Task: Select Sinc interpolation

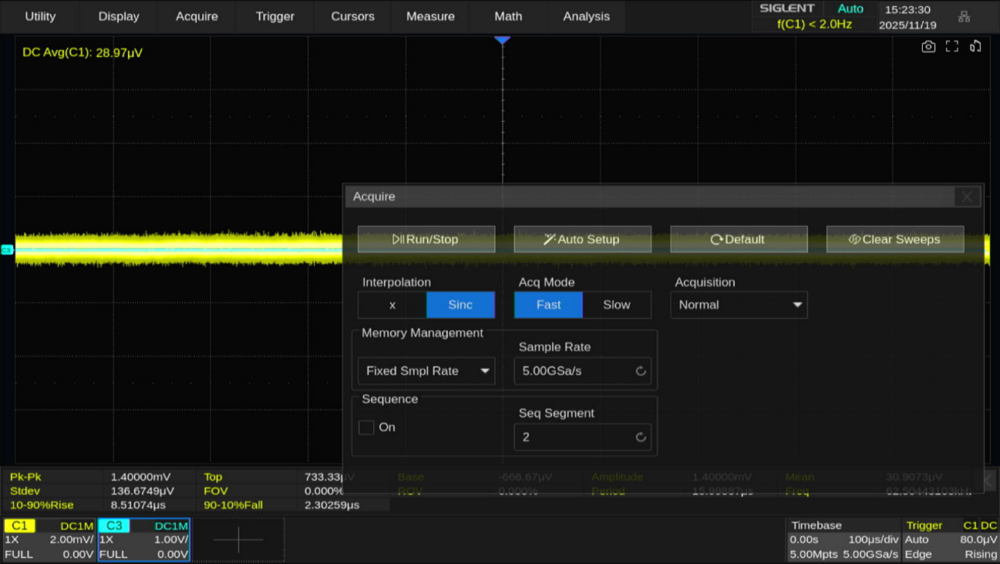Action: [x=460, y=305]
